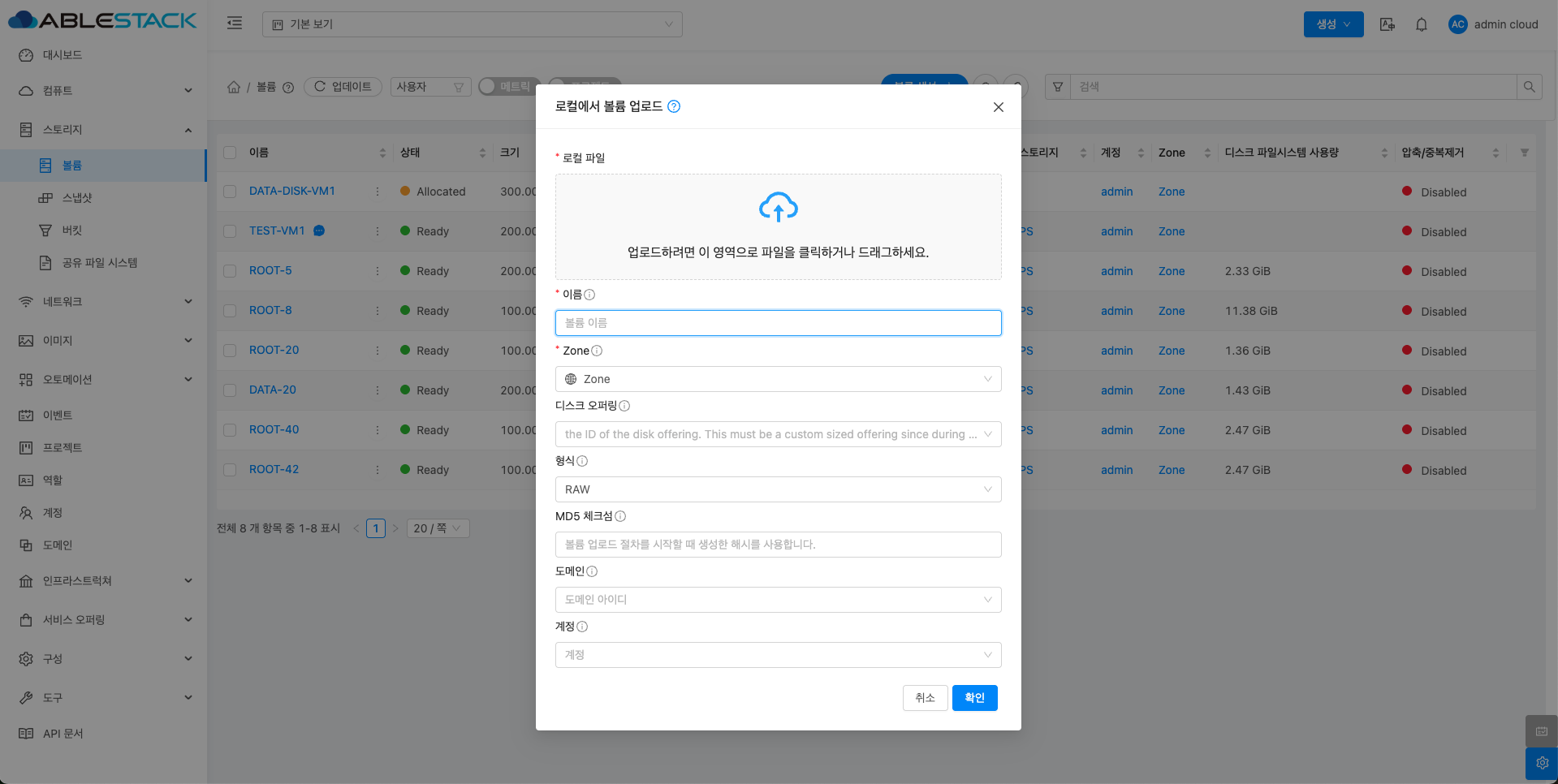
Task: Expand the 컴퓨트 sidebar menu
Action: click(103, 91)
